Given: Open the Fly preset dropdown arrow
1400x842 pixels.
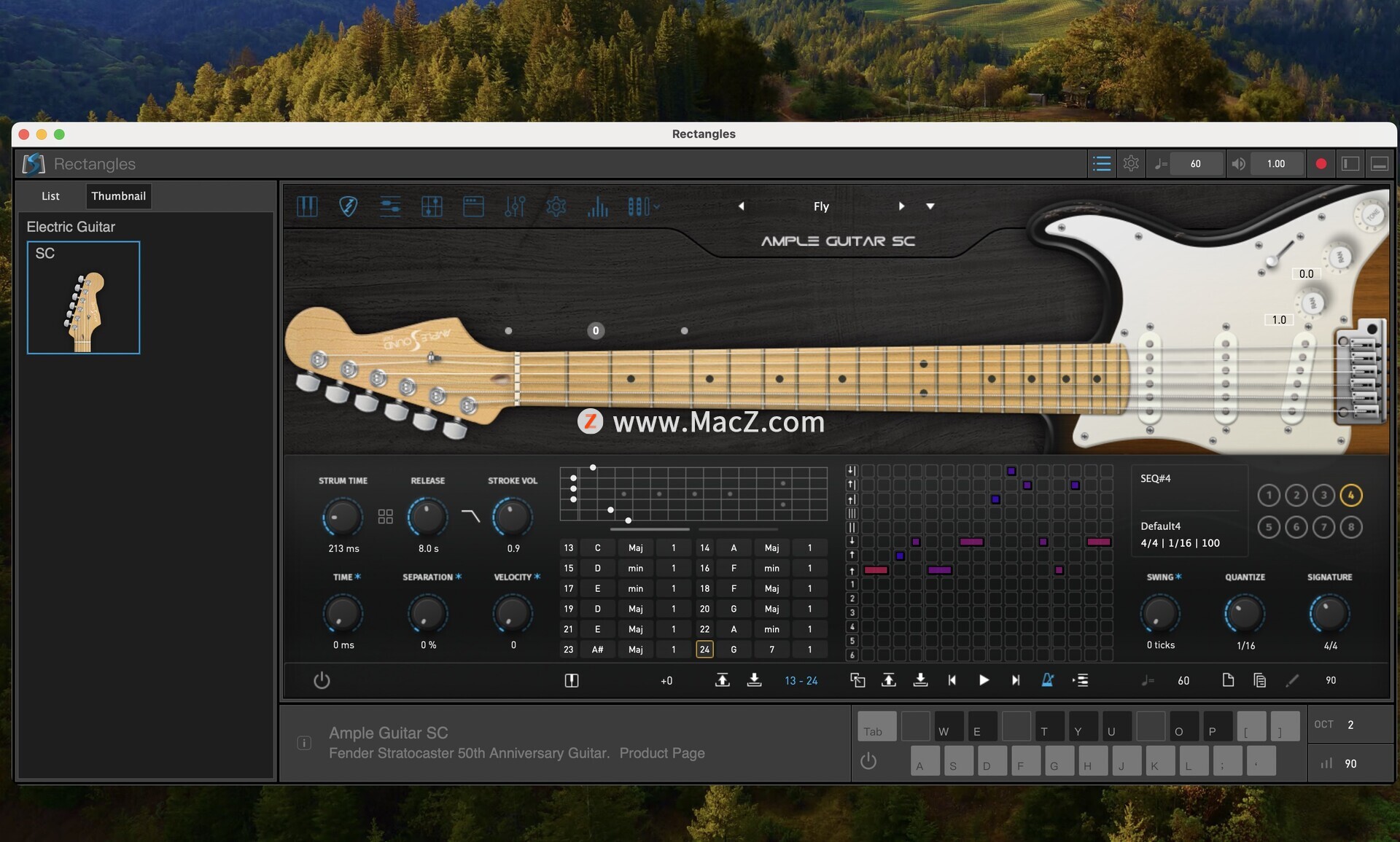Looking at the screenshot, I should [x=930, y=206].
